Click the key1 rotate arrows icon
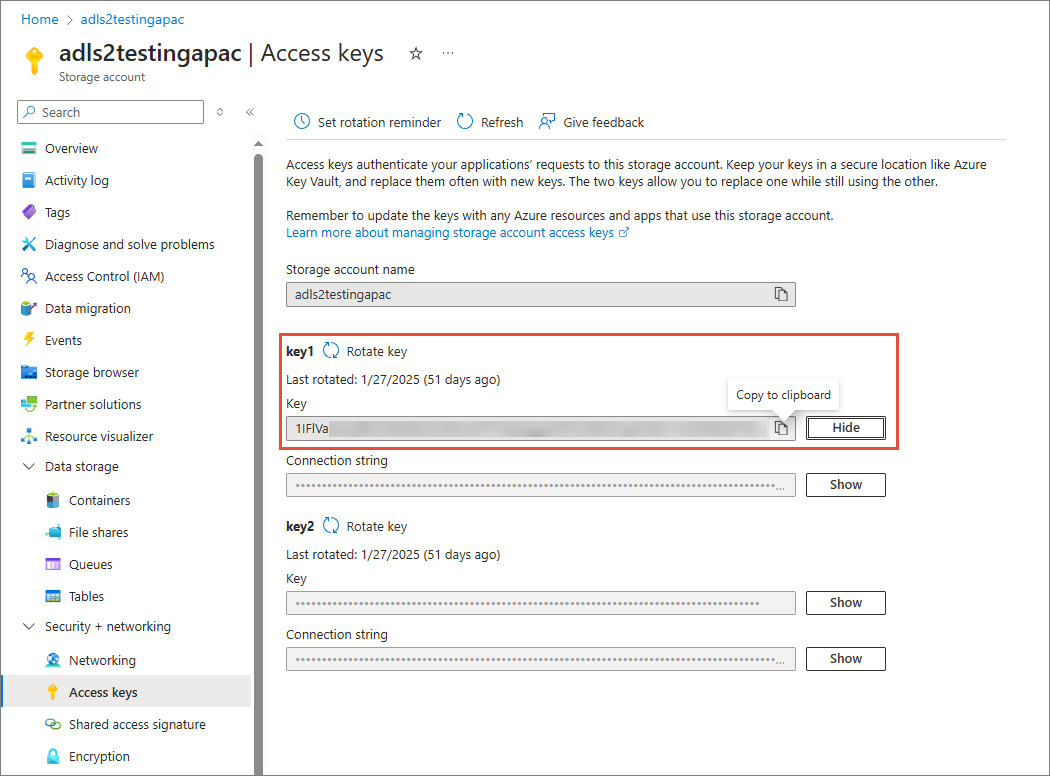 click(x=331, y=350)
